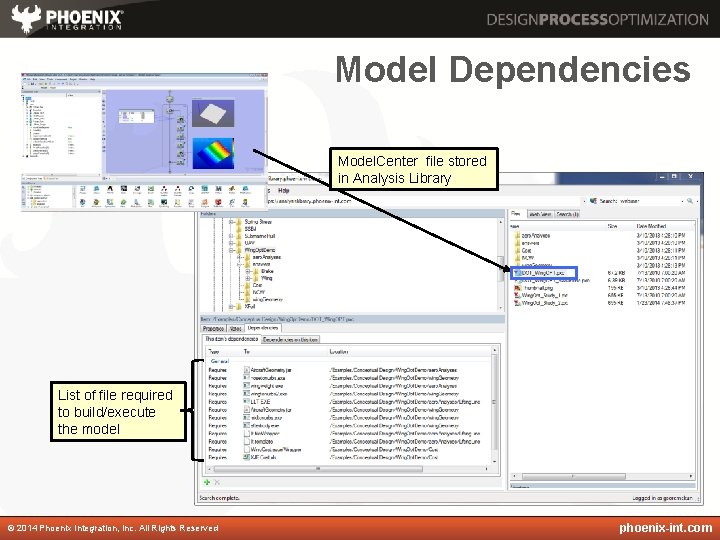Image resolution: width=720 pixels, height=540 pixels.
Task: Select the highlighted 001_WingOpt1.pxc file
Action: click(x=543, y=273)
